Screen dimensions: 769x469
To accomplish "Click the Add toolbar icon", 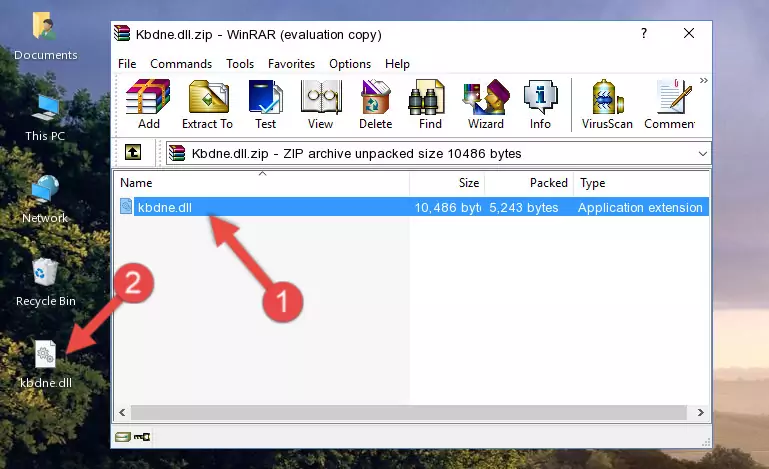I will click(149, 104).
